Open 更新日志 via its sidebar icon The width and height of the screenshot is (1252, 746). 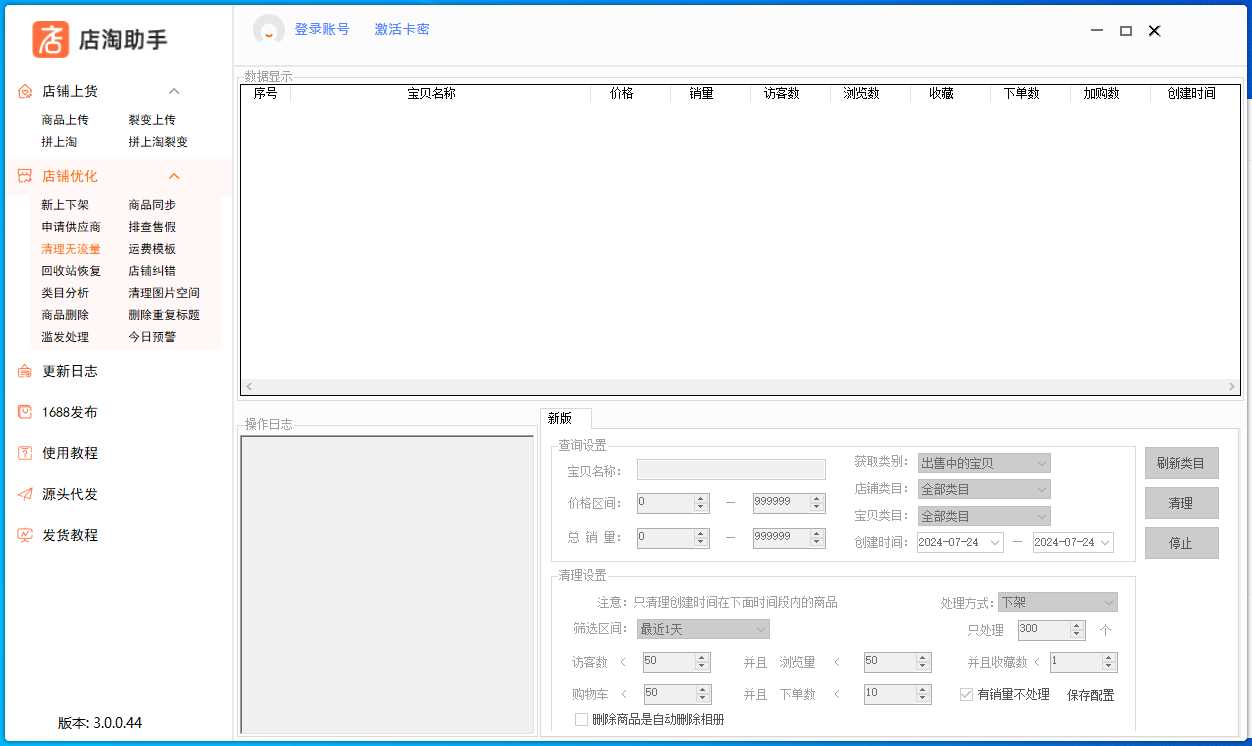[x=25, y=372]
